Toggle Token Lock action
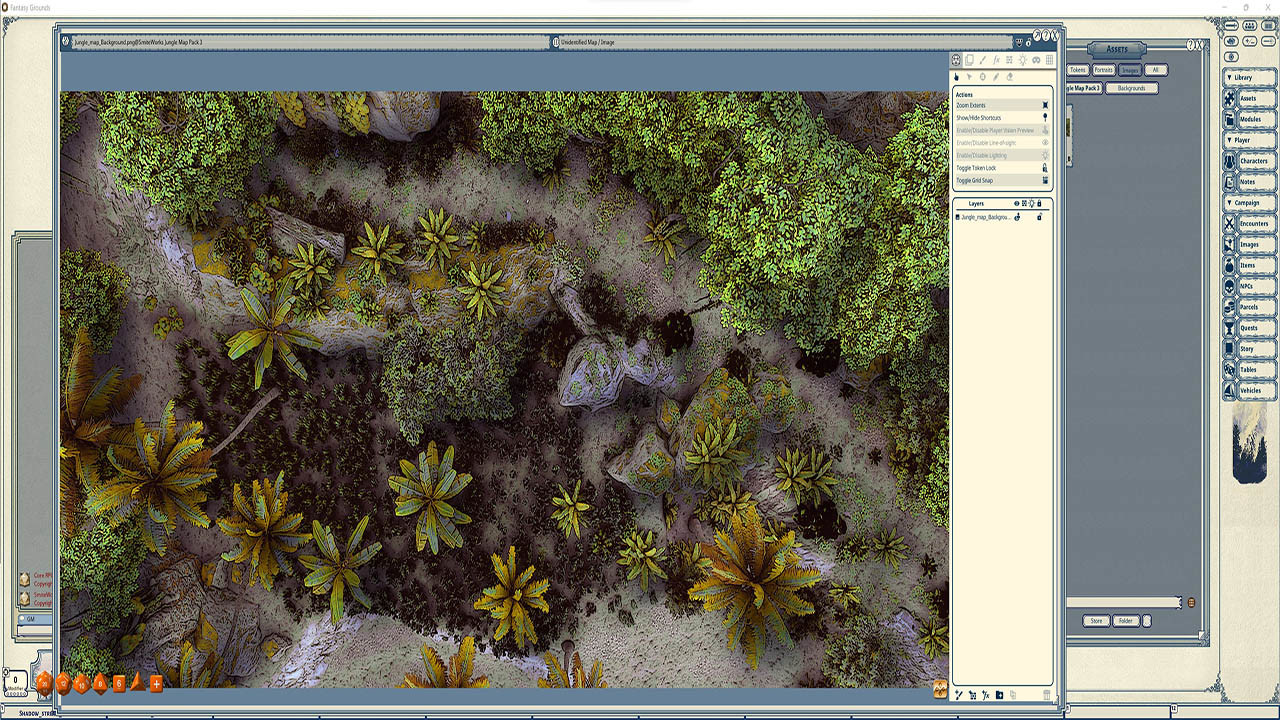The width and height of the screenshot is (1280, 720). (x=1000, y=168)
